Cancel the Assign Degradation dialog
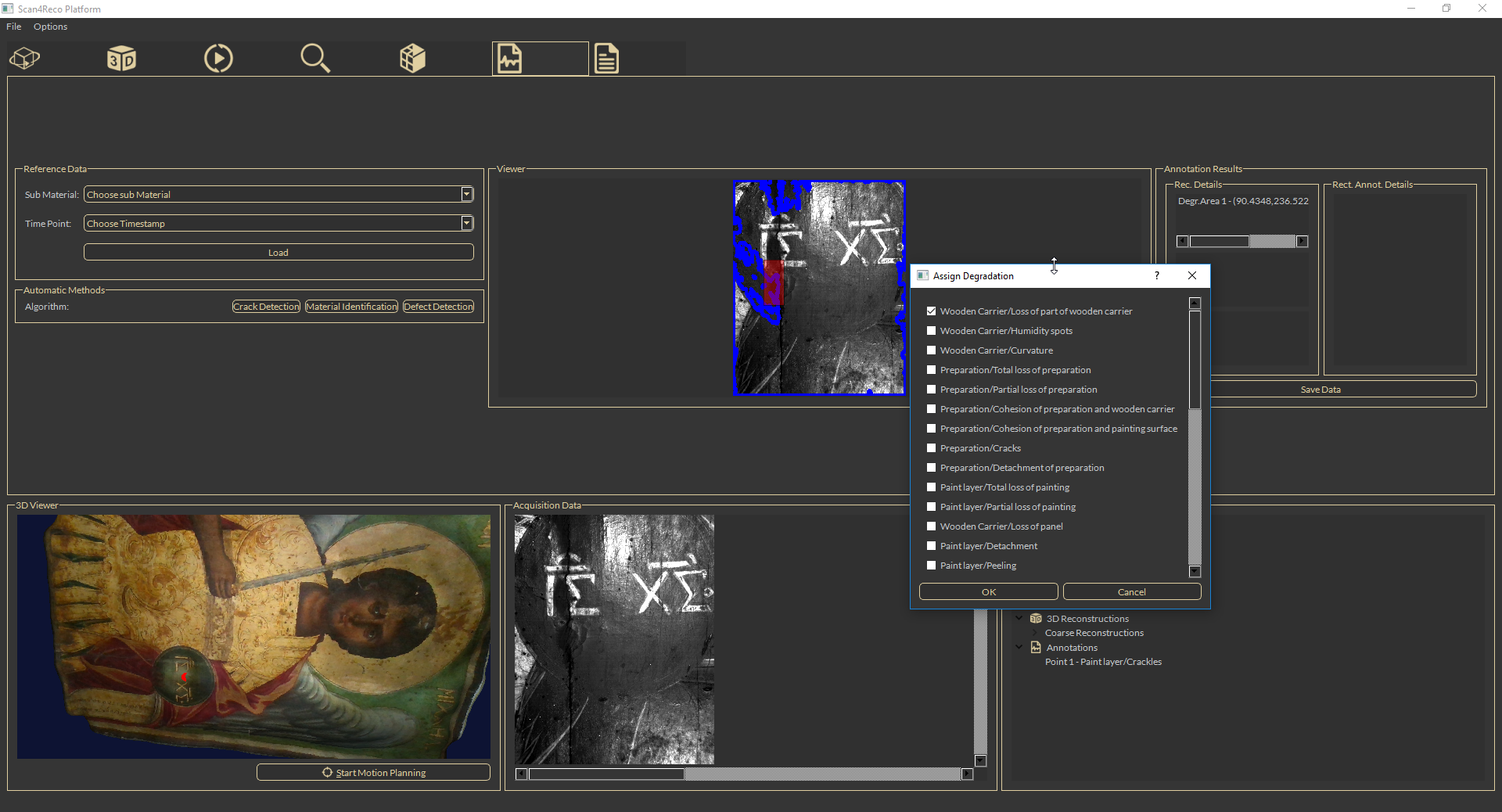This screenshot has width=1502, height=812. (1131, 591)
